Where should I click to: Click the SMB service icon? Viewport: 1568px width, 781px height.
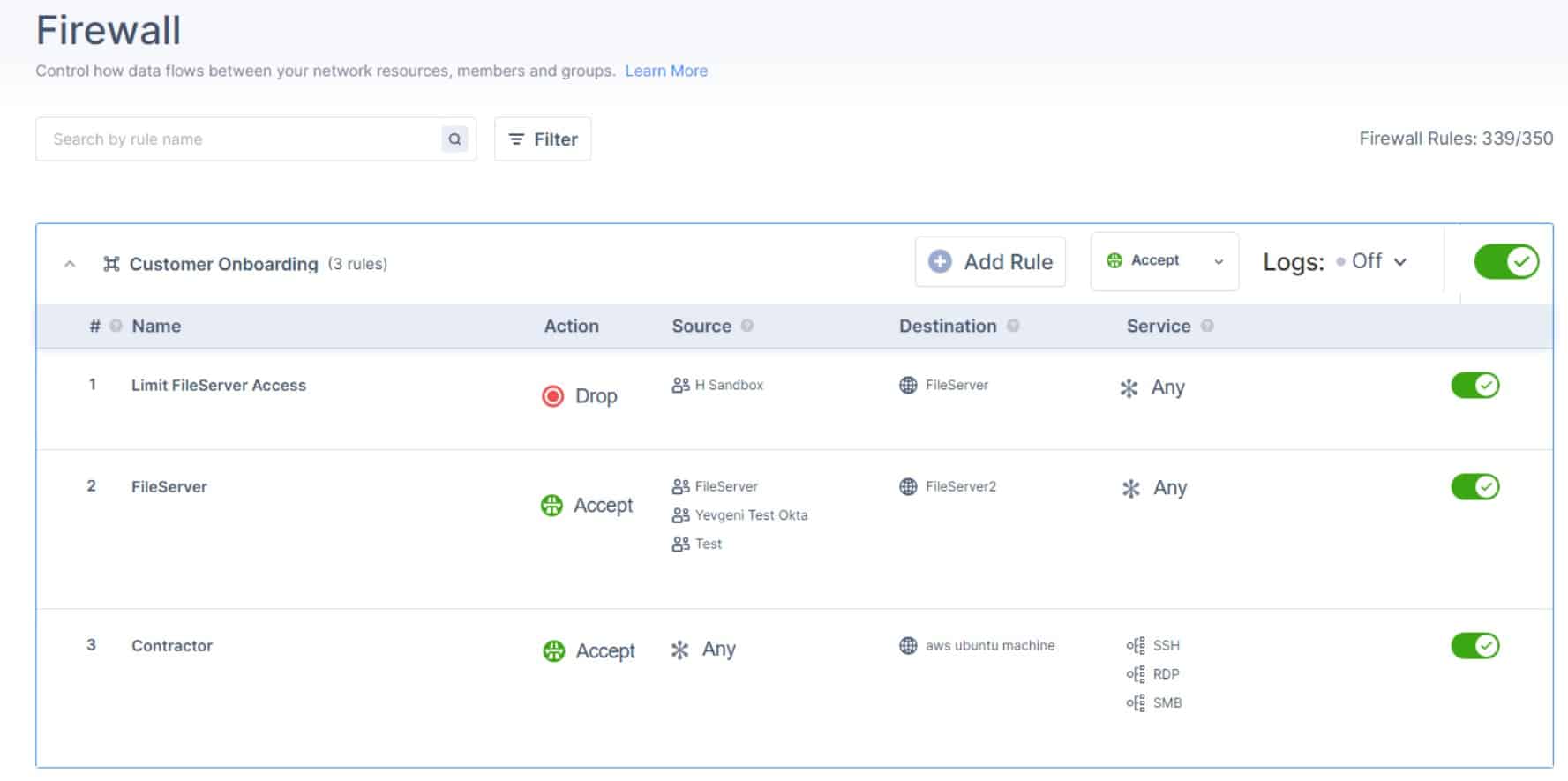pos(1136,702)
